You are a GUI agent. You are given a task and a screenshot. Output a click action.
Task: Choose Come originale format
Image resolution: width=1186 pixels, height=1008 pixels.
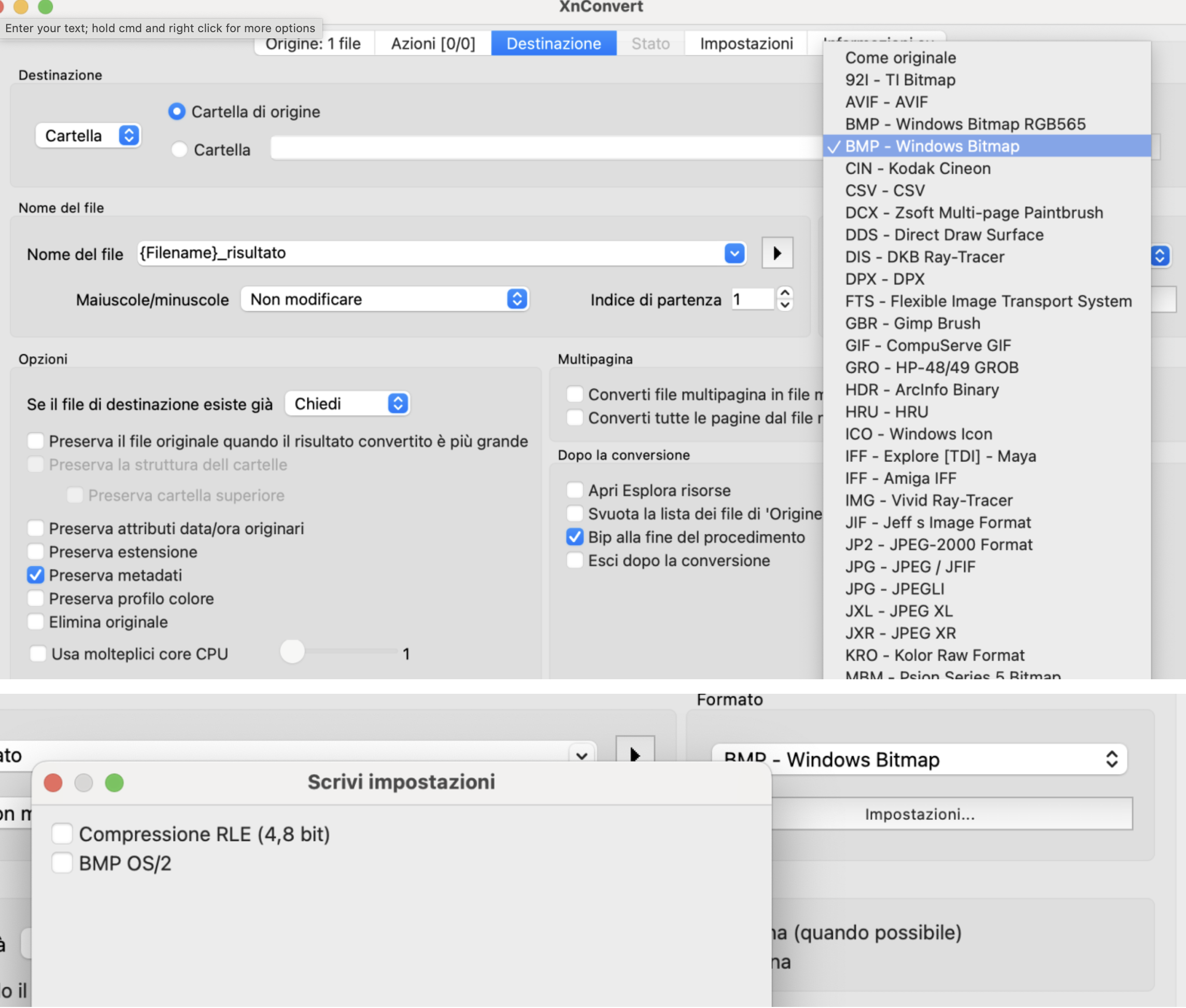[986, 58]
